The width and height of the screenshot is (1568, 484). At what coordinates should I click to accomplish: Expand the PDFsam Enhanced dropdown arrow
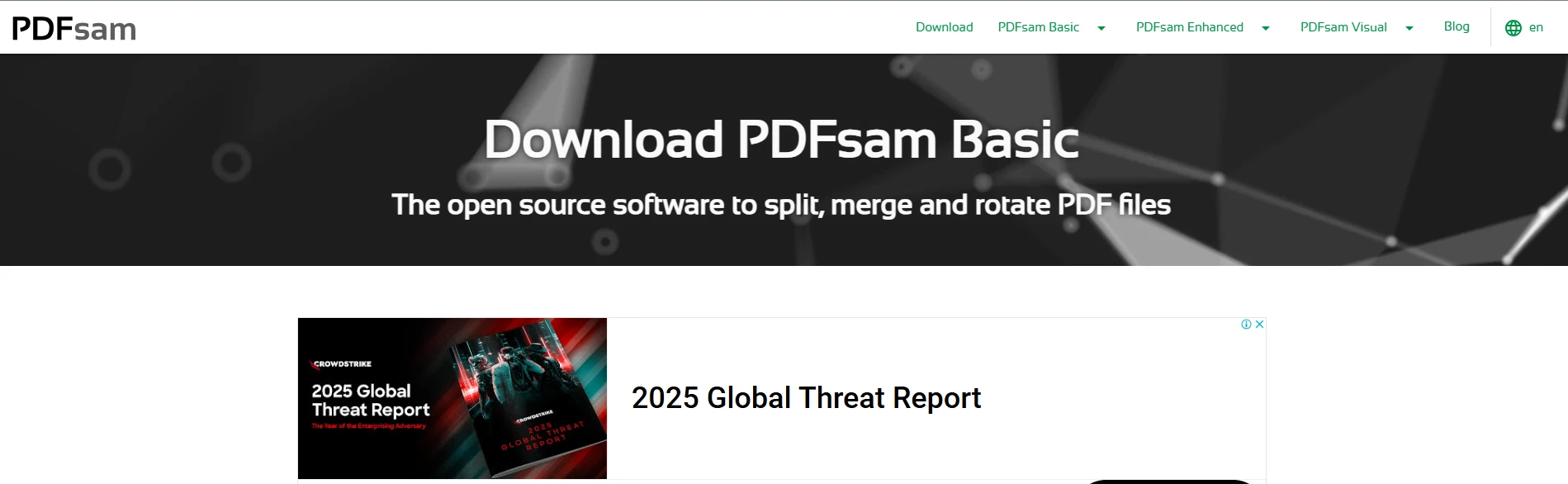click(x=1265, y=28)
